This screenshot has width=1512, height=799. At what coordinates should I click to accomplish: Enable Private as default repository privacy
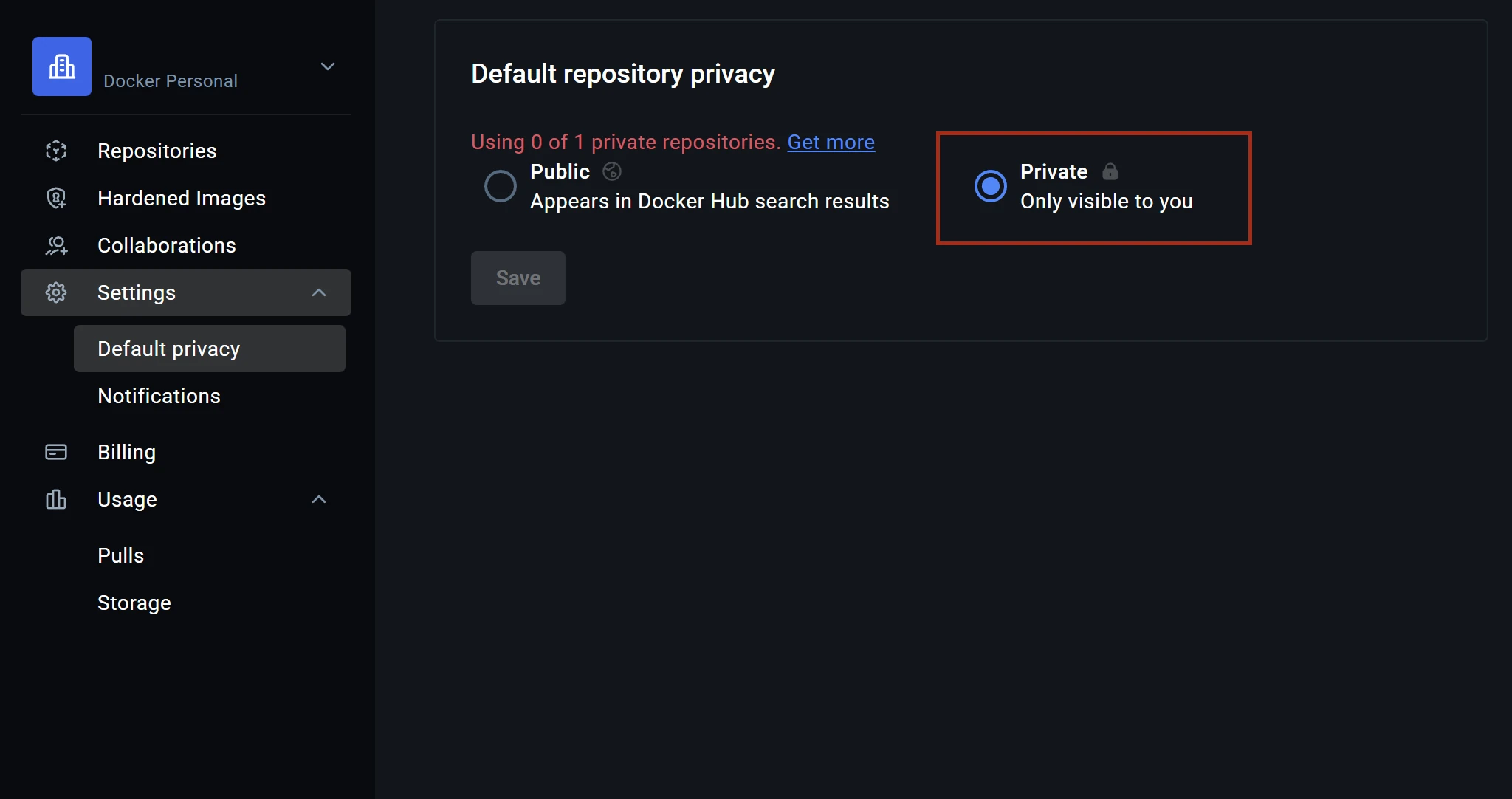990,186
